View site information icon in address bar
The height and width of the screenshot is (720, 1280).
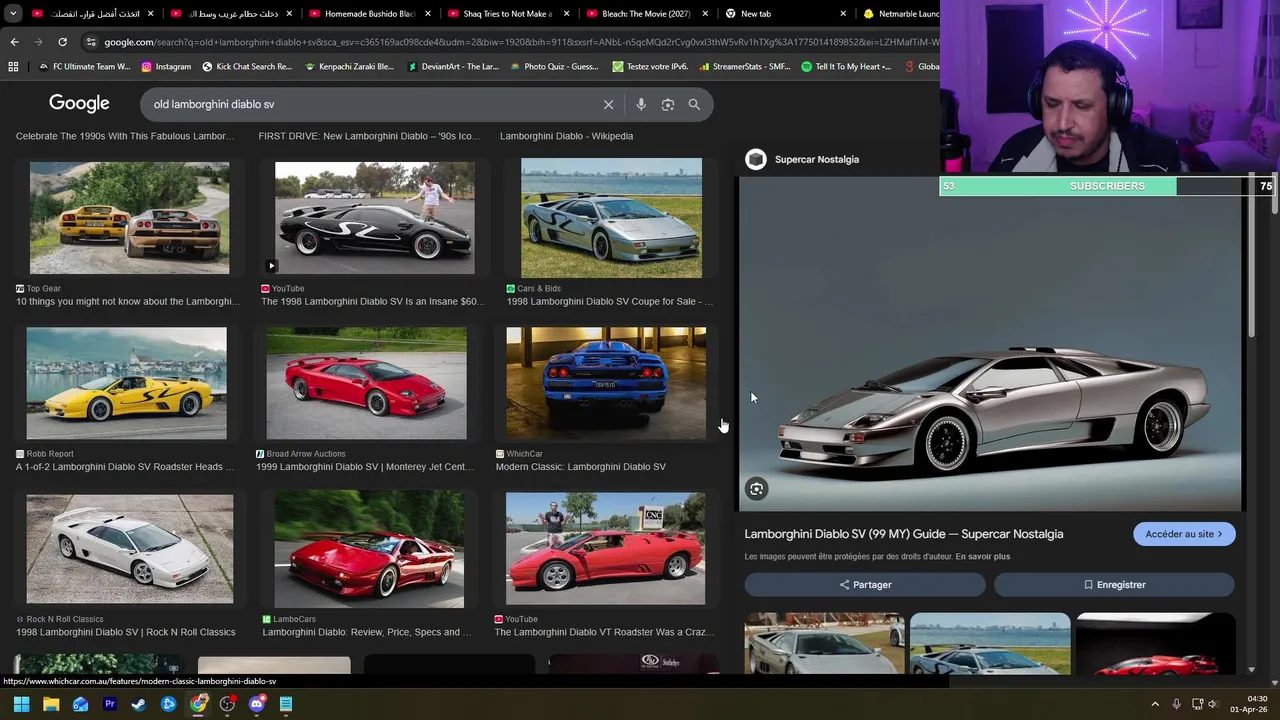(91, 42)
